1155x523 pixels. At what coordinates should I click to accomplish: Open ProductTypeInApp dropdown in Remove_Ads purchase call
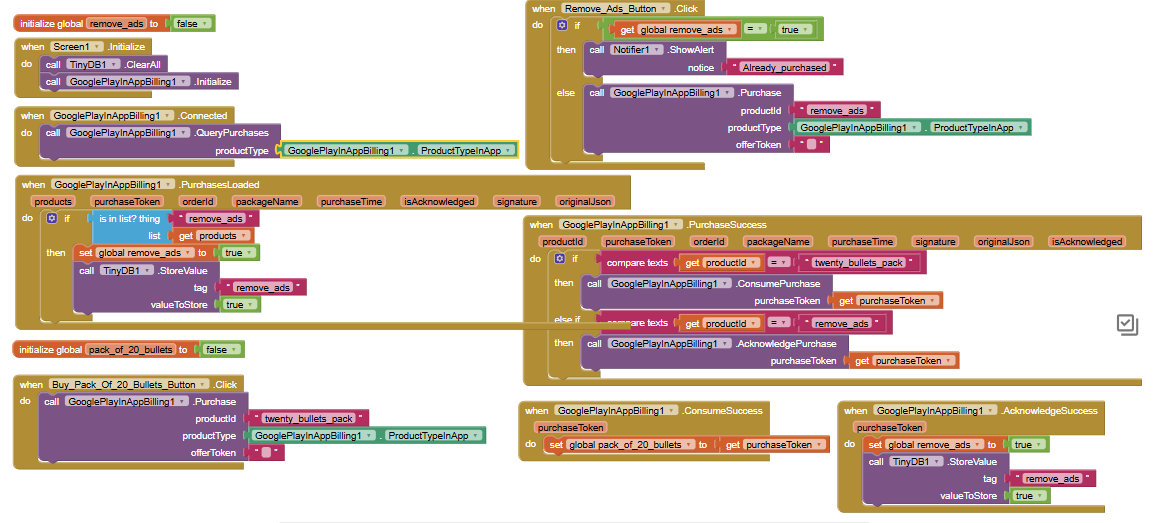tap(977, 127)
